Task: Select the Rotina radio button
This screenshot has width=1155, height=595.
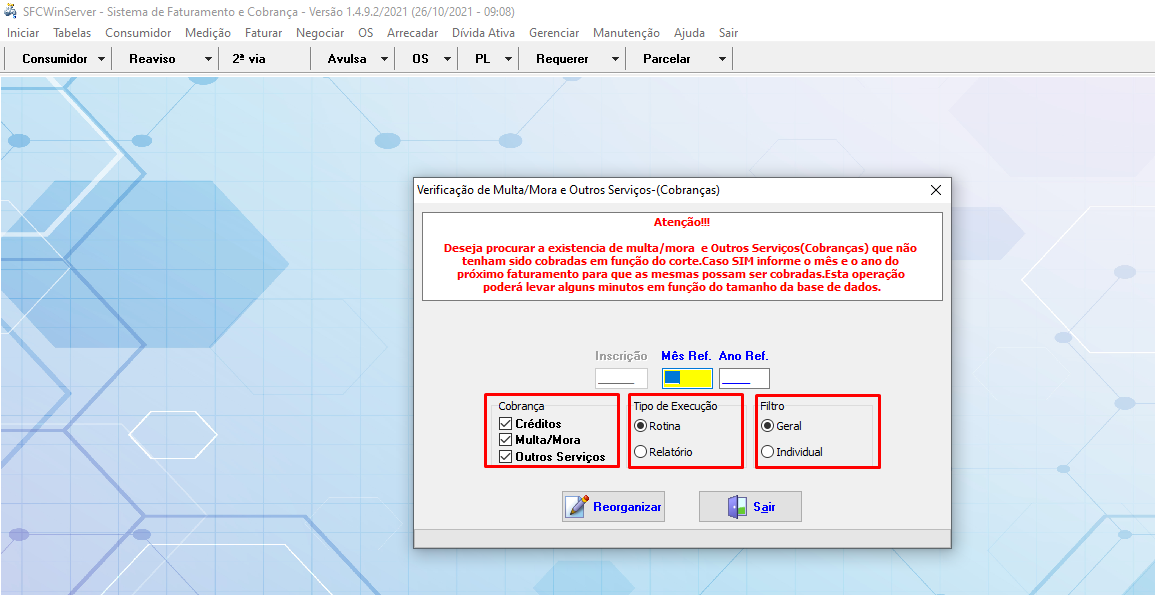Action: (x=640, y=426)
